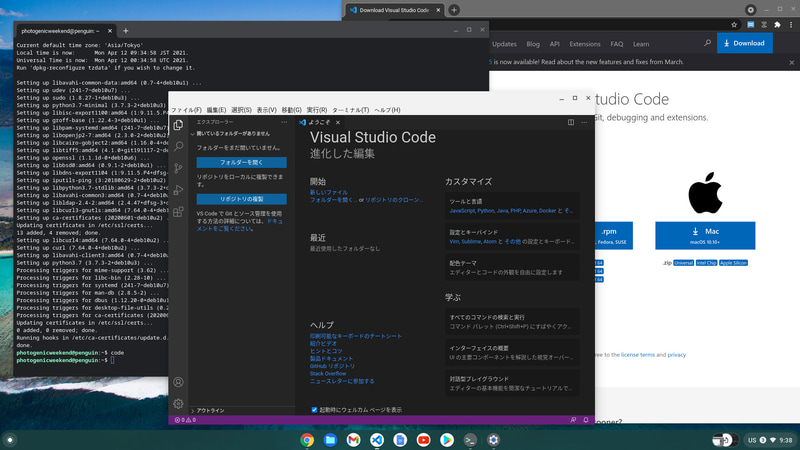This screenshot has height=450, width=800.
Task: Click the ChromeOS launcher button
Action: (10, 440)
